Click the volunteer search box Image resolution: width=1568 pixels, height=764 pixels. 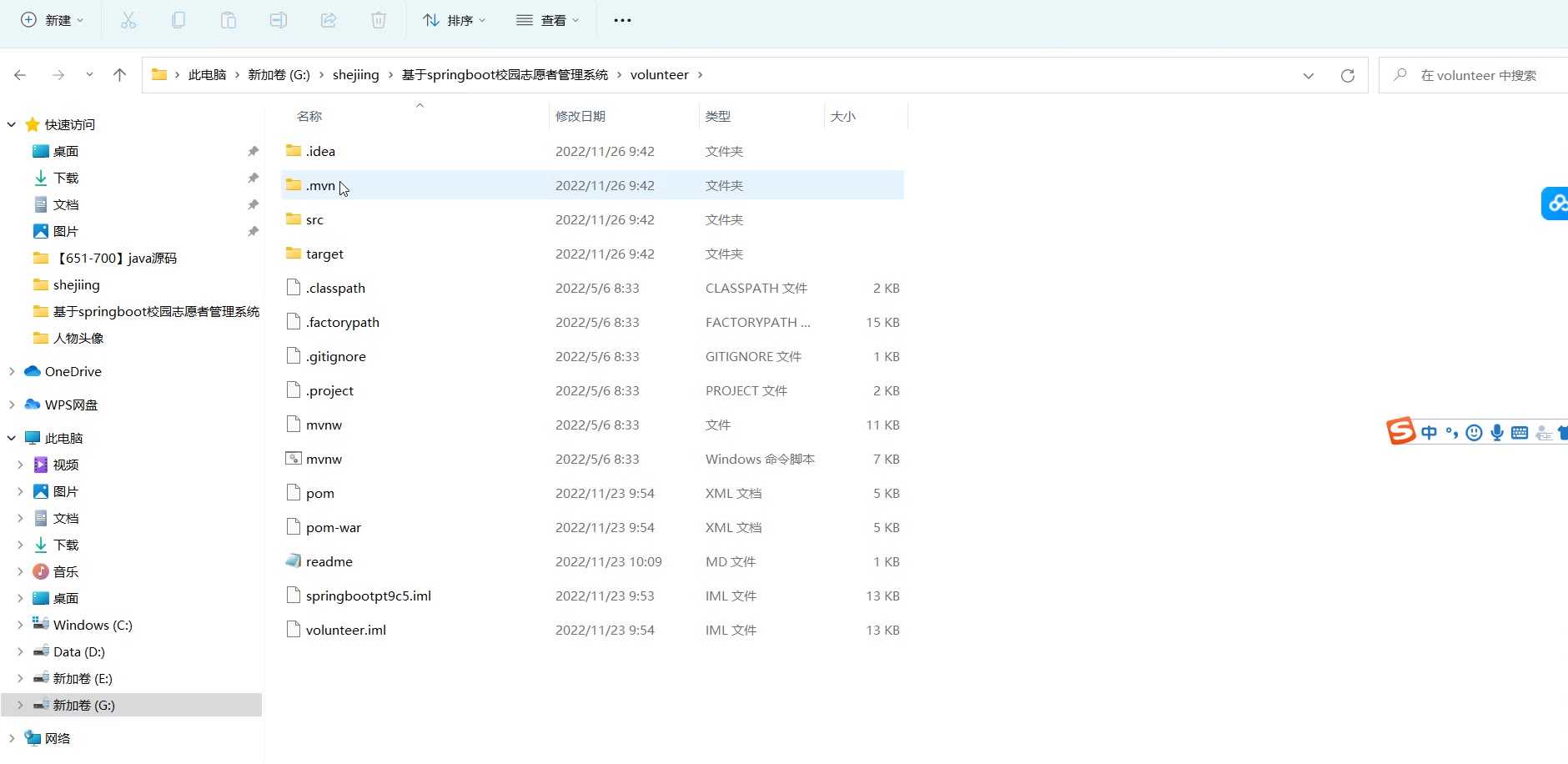tap(1477, 75)
